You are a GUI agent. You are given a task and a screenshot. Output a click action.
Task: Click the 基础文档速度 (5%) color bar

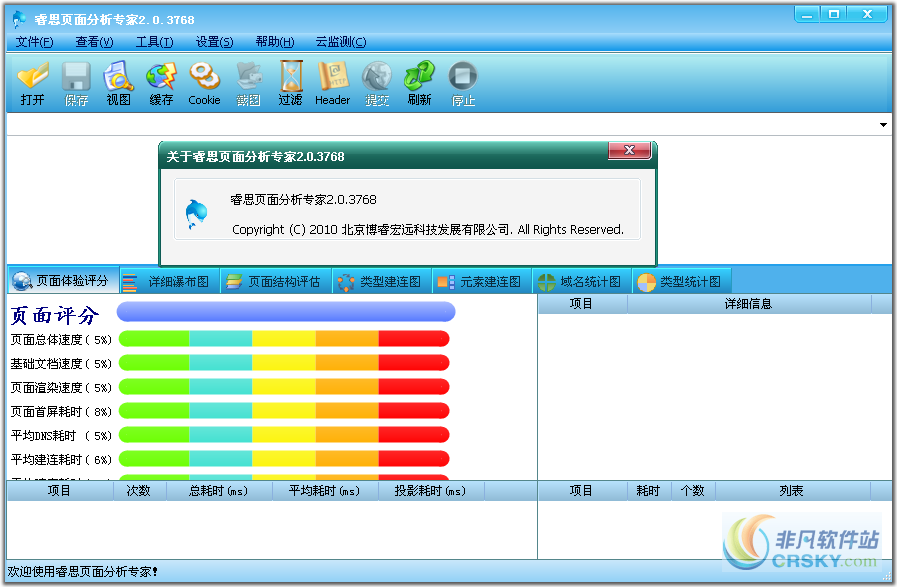pyautogui.click(x=284, y=363)
